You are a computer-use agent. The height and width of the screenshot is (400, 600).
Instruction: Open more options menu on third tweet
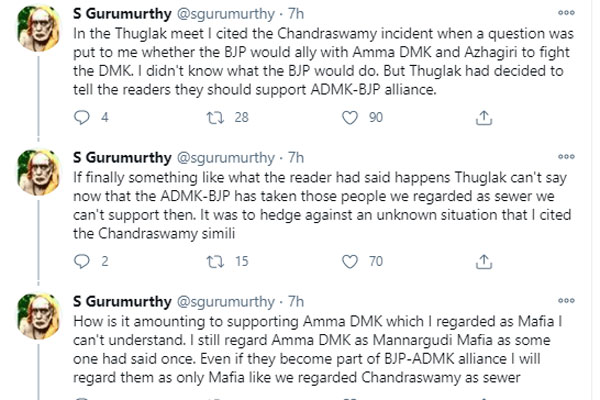(566, 300)
